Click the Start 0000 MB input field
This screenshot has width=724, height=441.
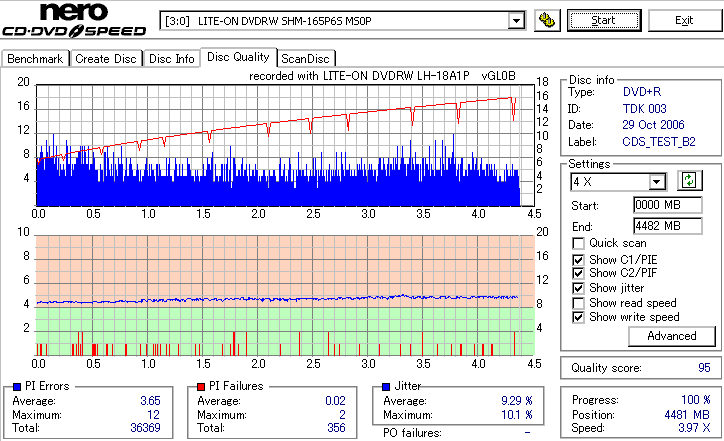click(668, 205)
